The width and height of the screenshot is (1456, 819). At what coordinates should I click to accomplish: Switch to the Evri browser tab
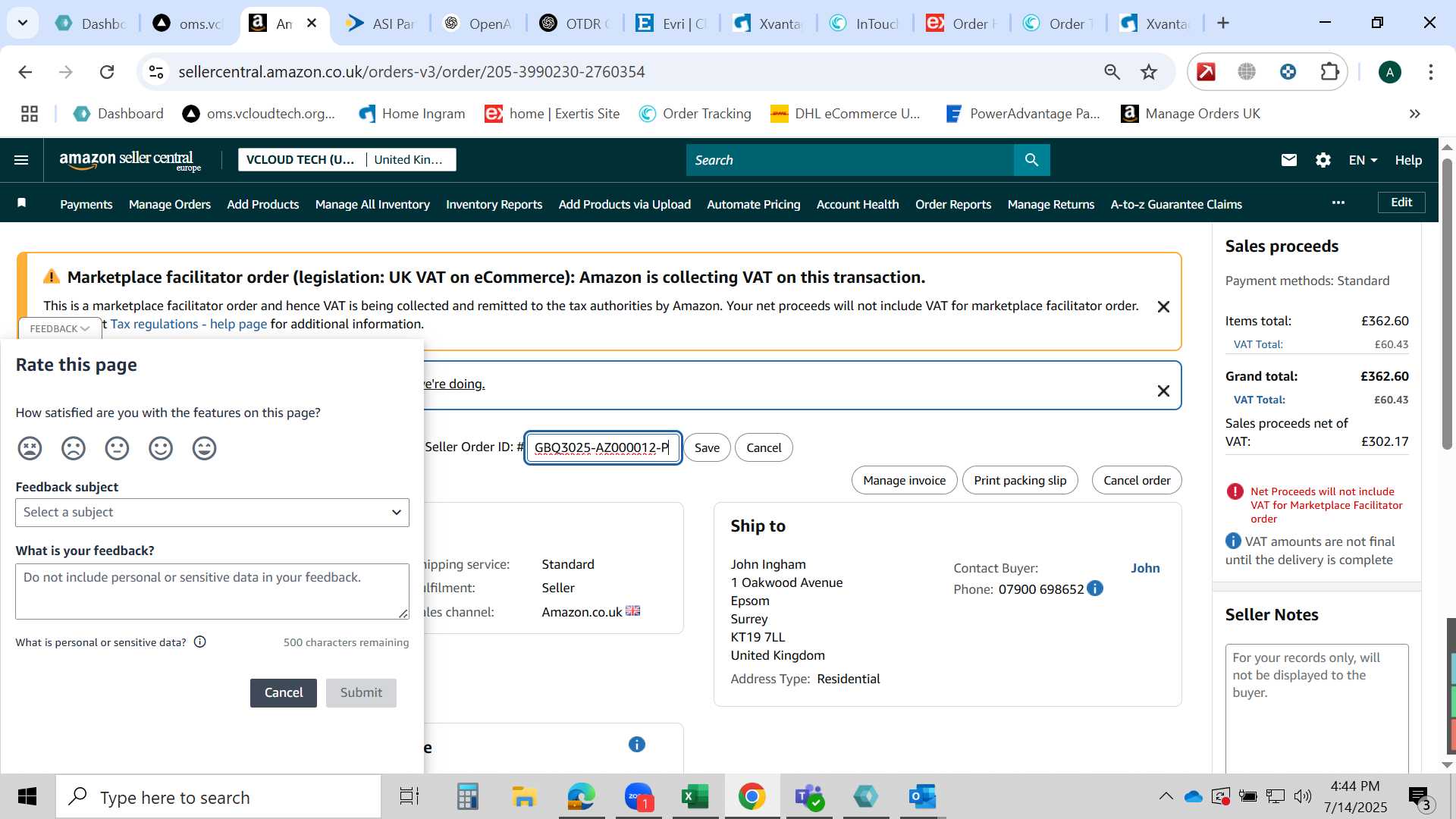(x=671, y=24)
